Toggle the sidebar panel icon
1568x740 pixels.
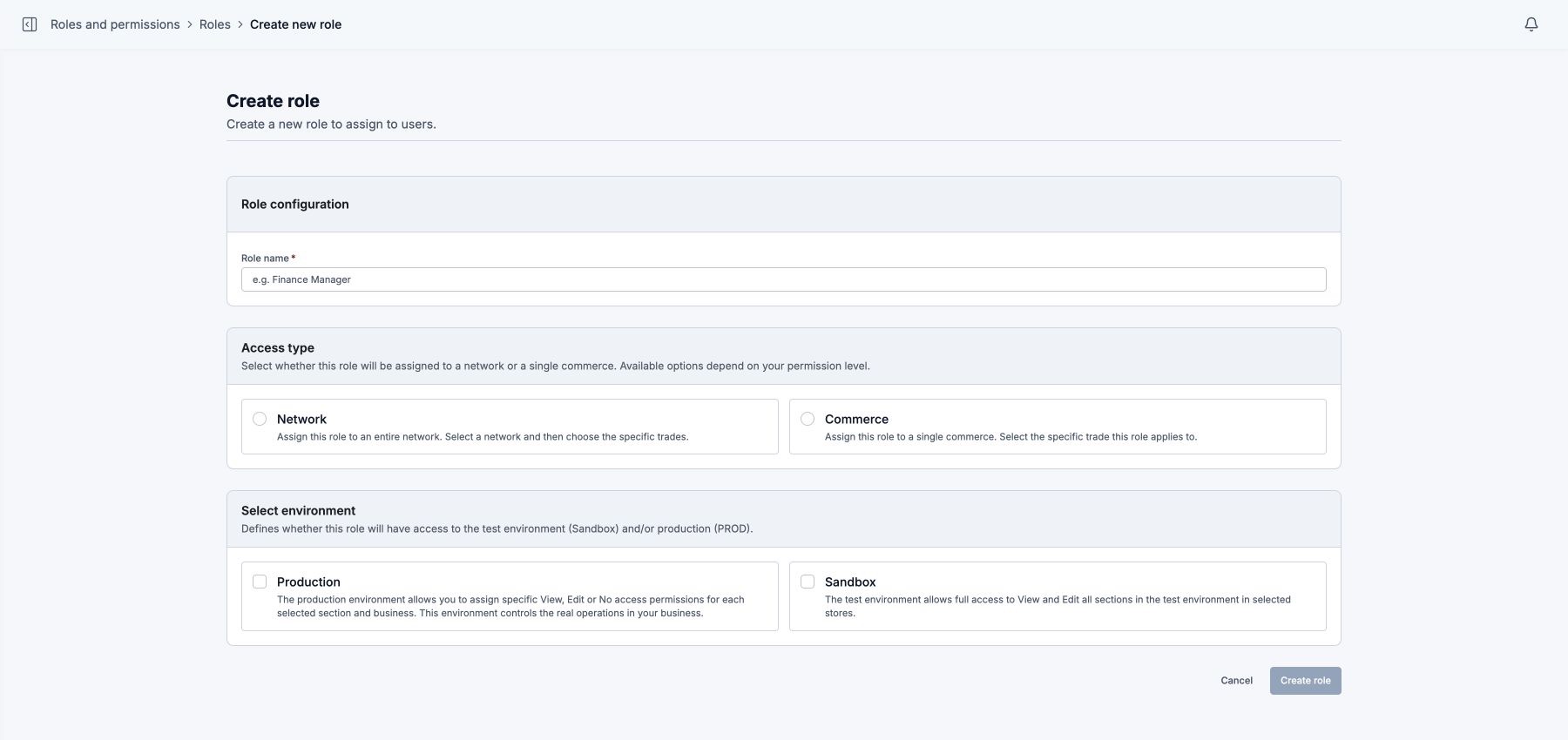pyautogui.click(x=30, y=24)
